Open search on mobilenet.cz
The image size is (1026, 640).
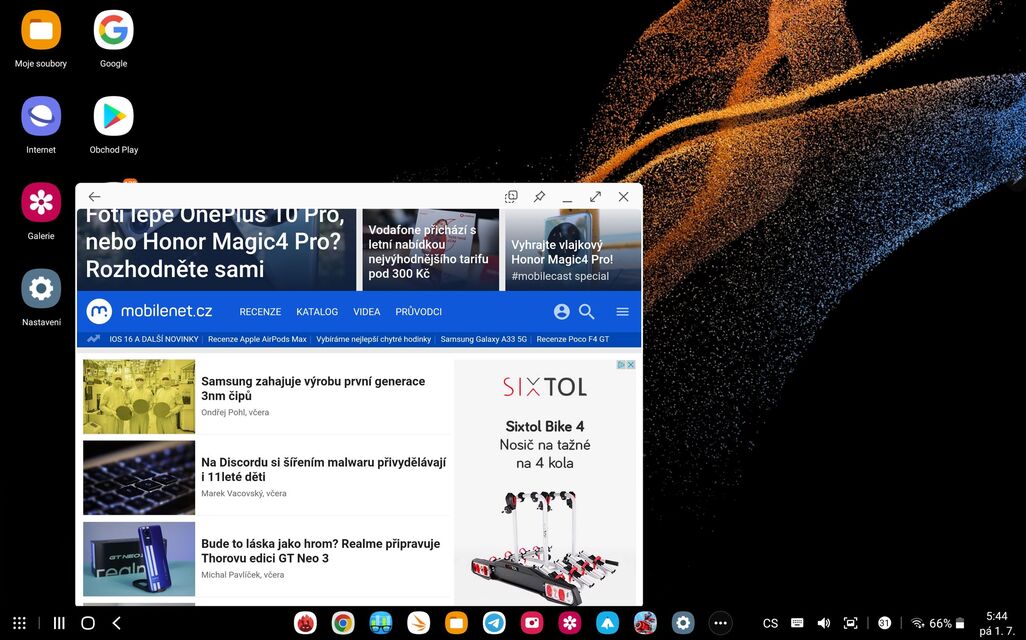click(587, 311)
